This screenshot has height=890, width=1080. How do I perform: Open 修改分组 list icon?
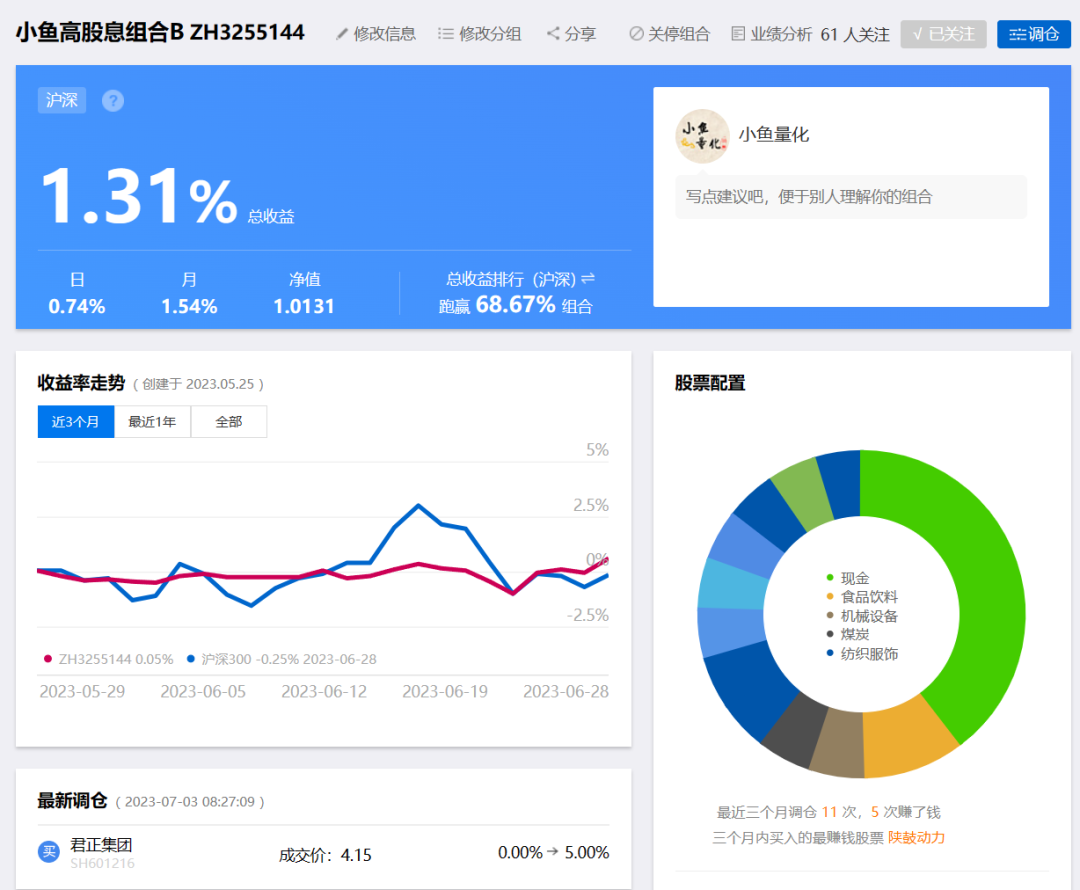pyautogui.click(x=446, y=34)
